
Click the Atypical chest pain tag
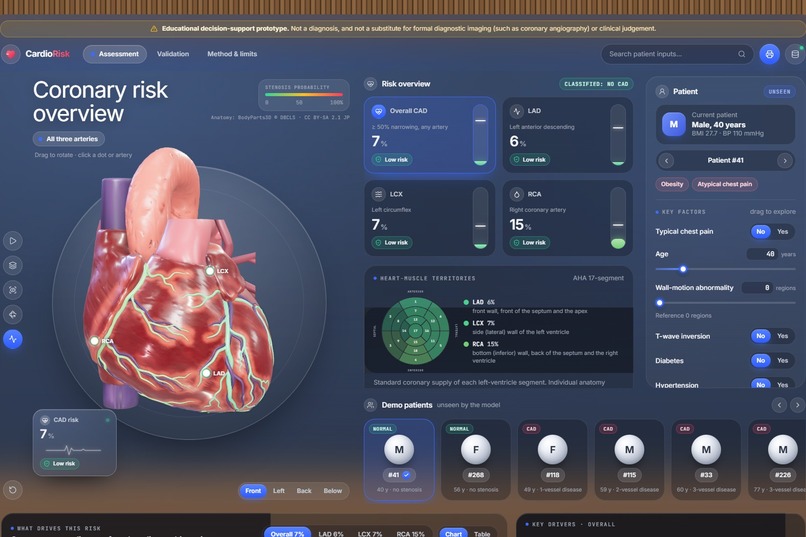click(724, 184)
